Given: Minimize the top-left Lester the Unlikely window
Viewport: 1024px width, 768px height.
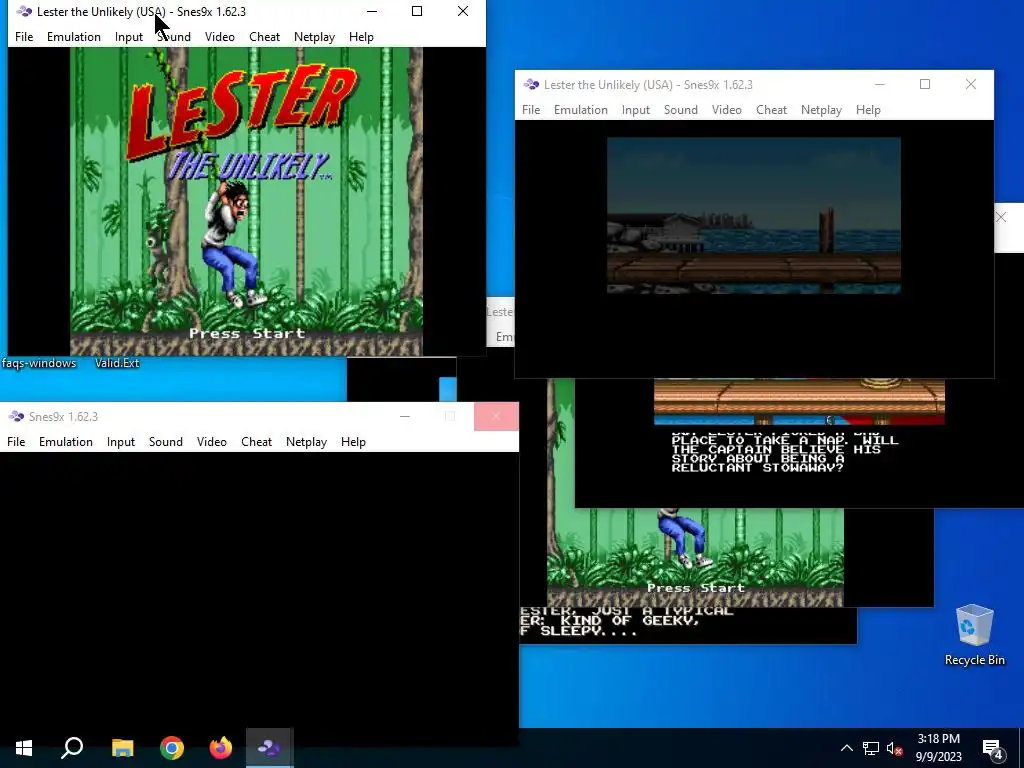Looking at the screenshot, I should click(372, 11).
